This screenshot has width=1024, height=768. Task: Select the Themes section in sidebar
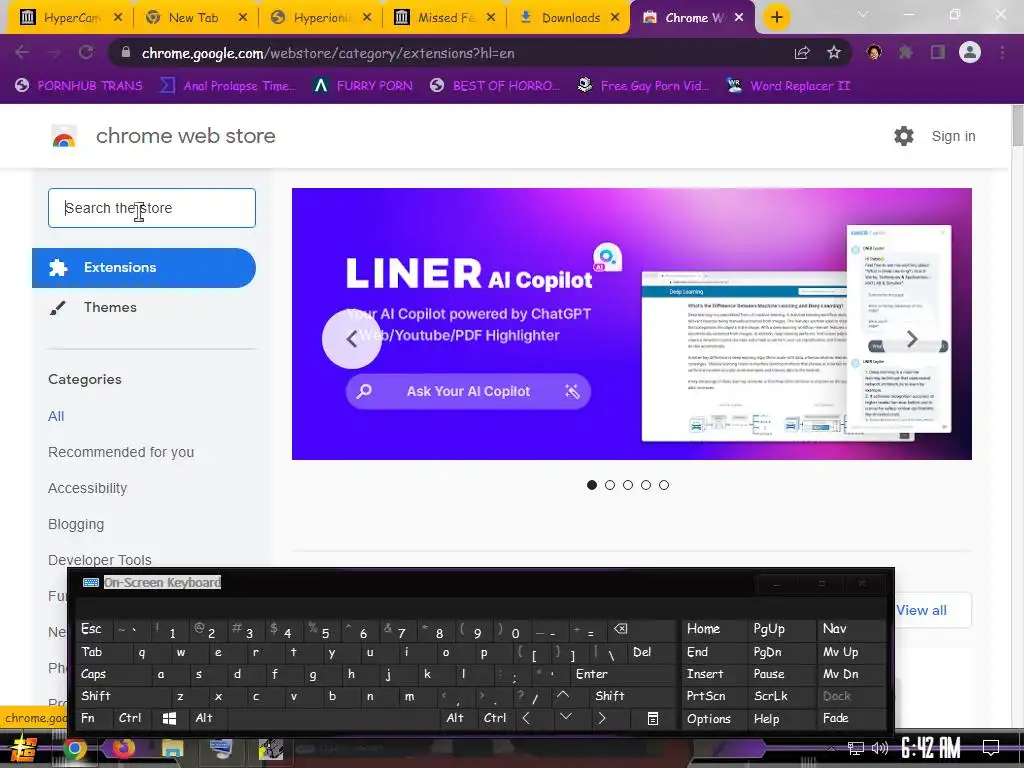110,308
